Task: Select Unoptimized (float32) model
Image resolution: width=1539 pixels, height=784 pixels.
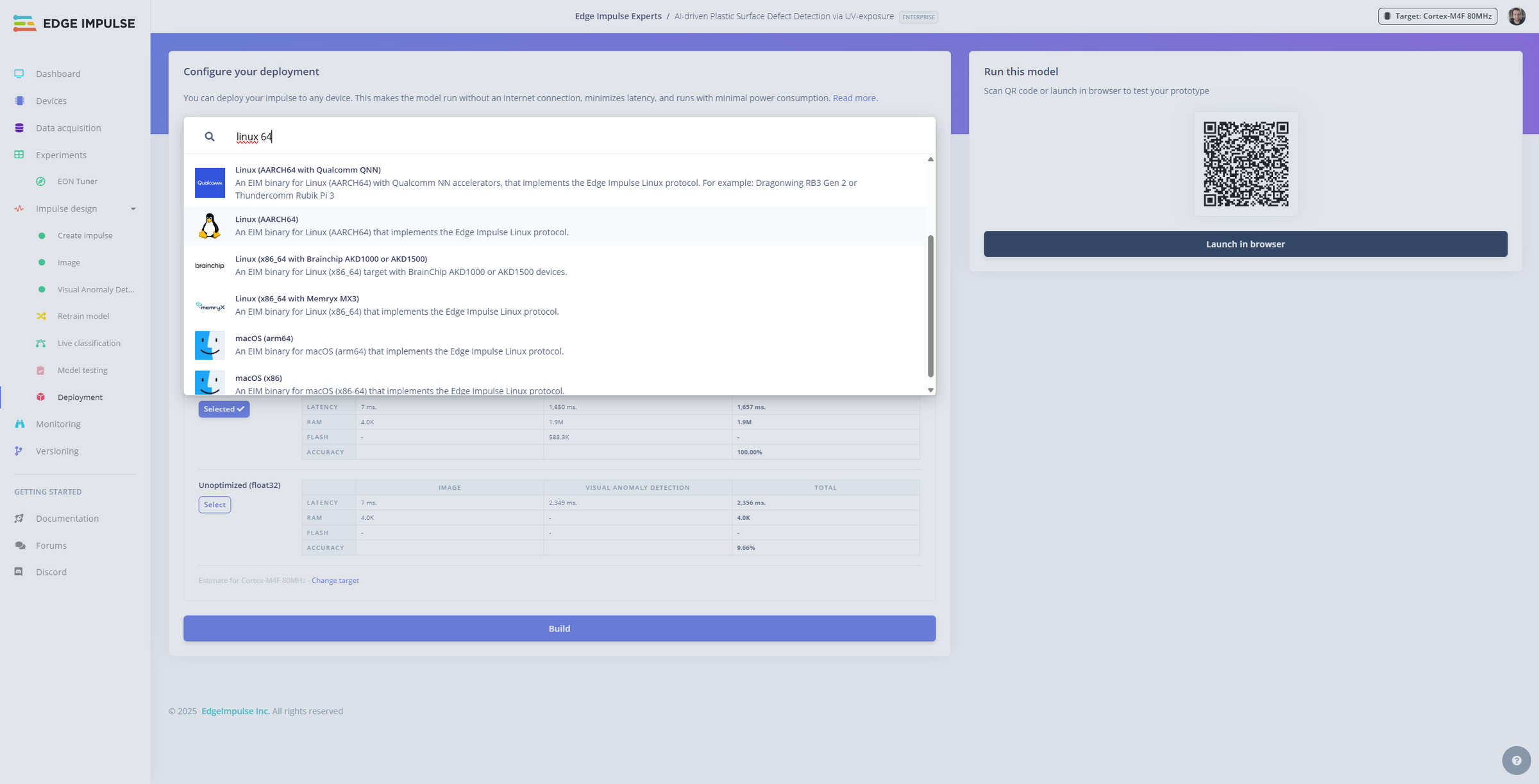Action: [x=215, y=505]
